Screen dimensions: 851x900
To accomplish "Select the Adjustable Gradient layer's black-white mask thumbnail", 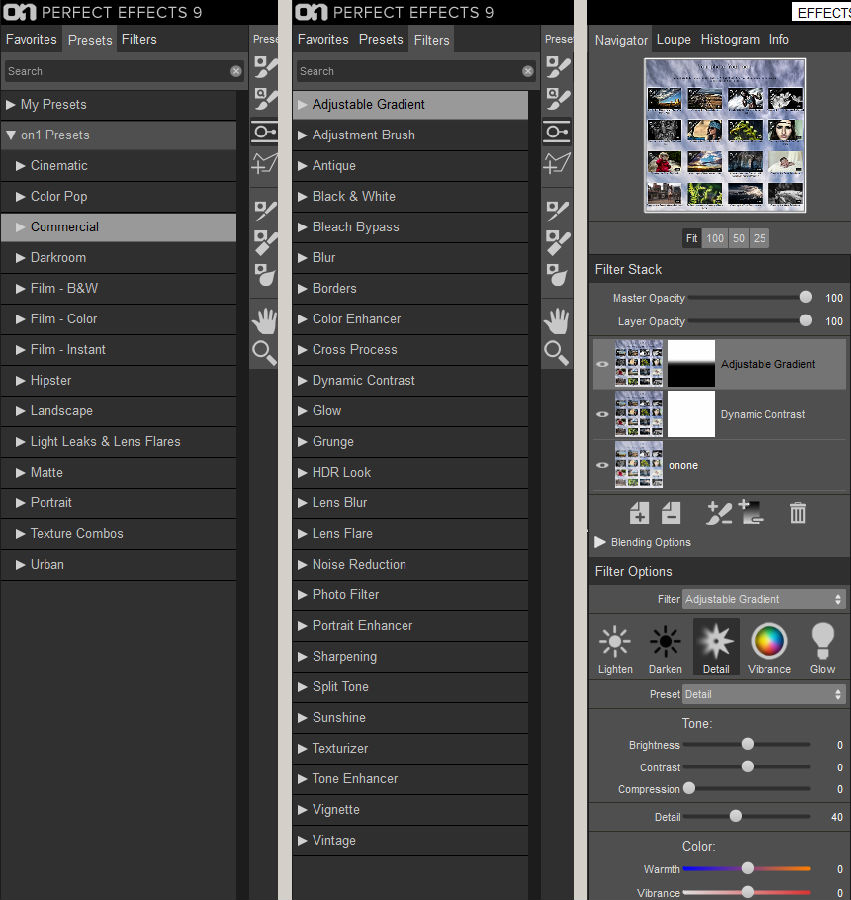I will [691, 364].
